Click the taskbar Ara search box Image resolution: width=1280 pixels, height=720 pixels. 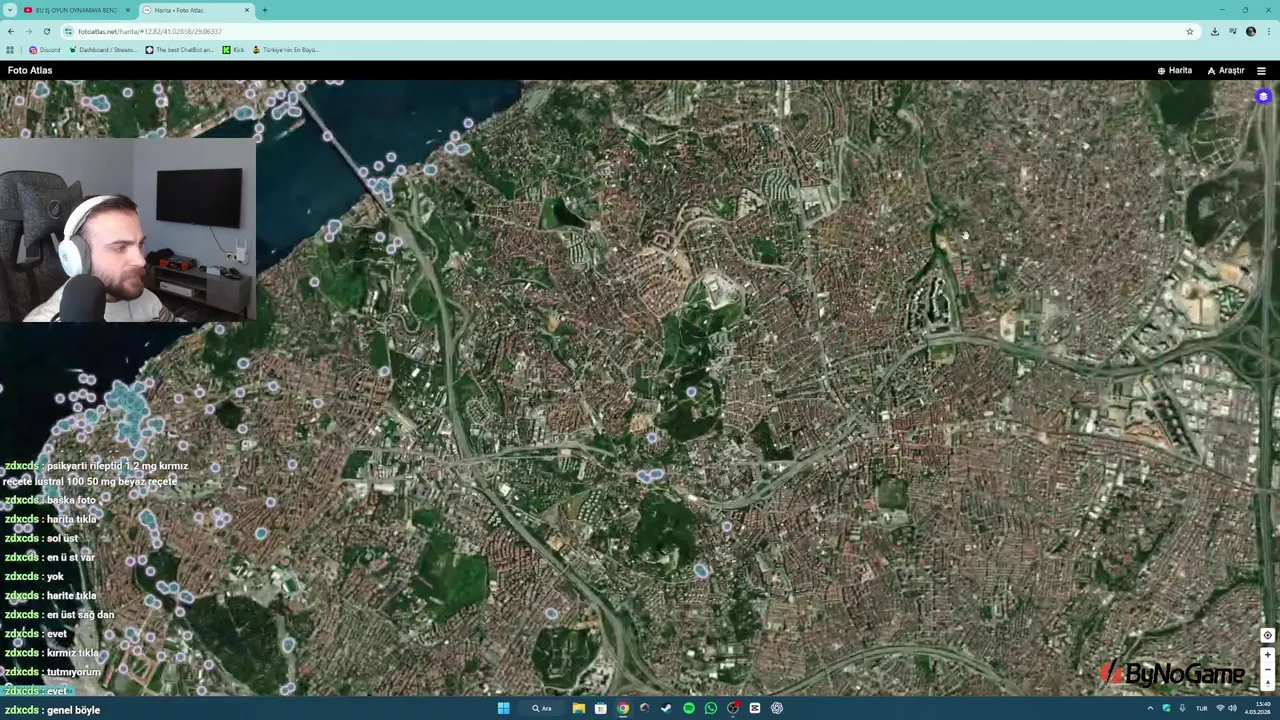[x=543, y=708]
